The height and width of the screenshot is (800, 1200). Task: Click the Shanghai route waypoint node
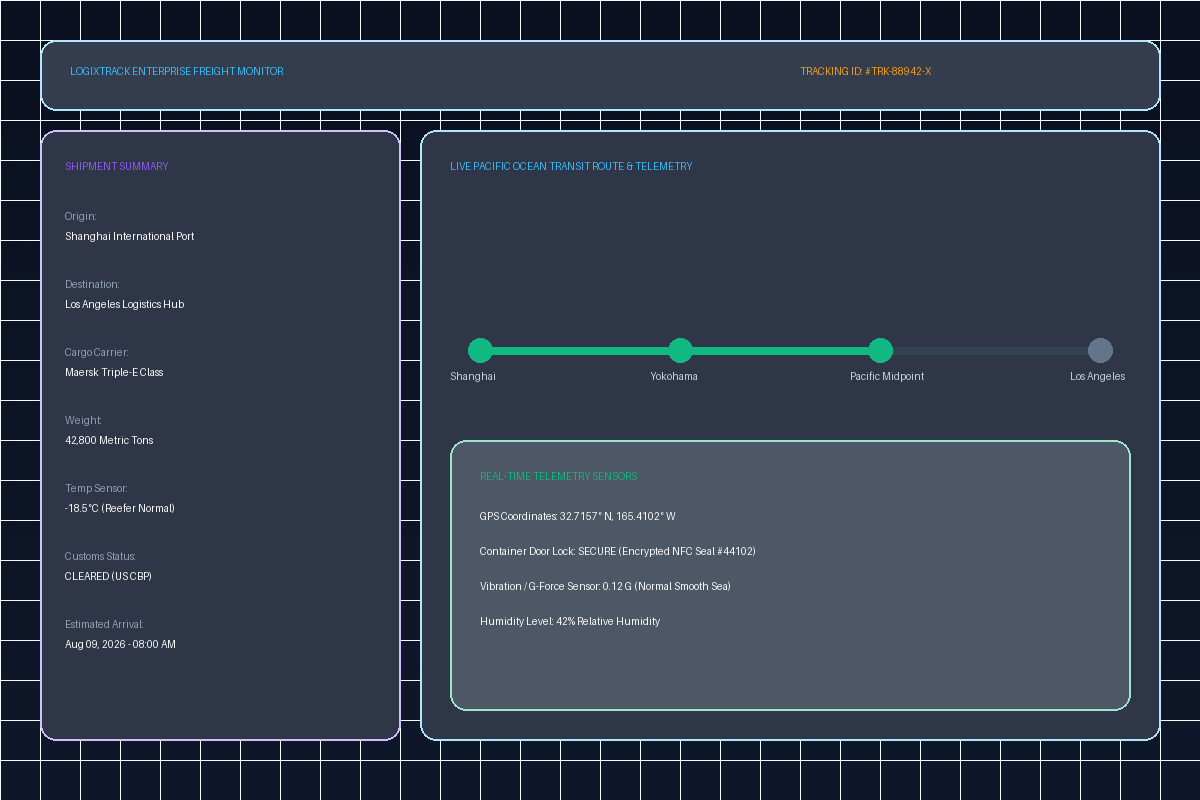click(480, 350)
